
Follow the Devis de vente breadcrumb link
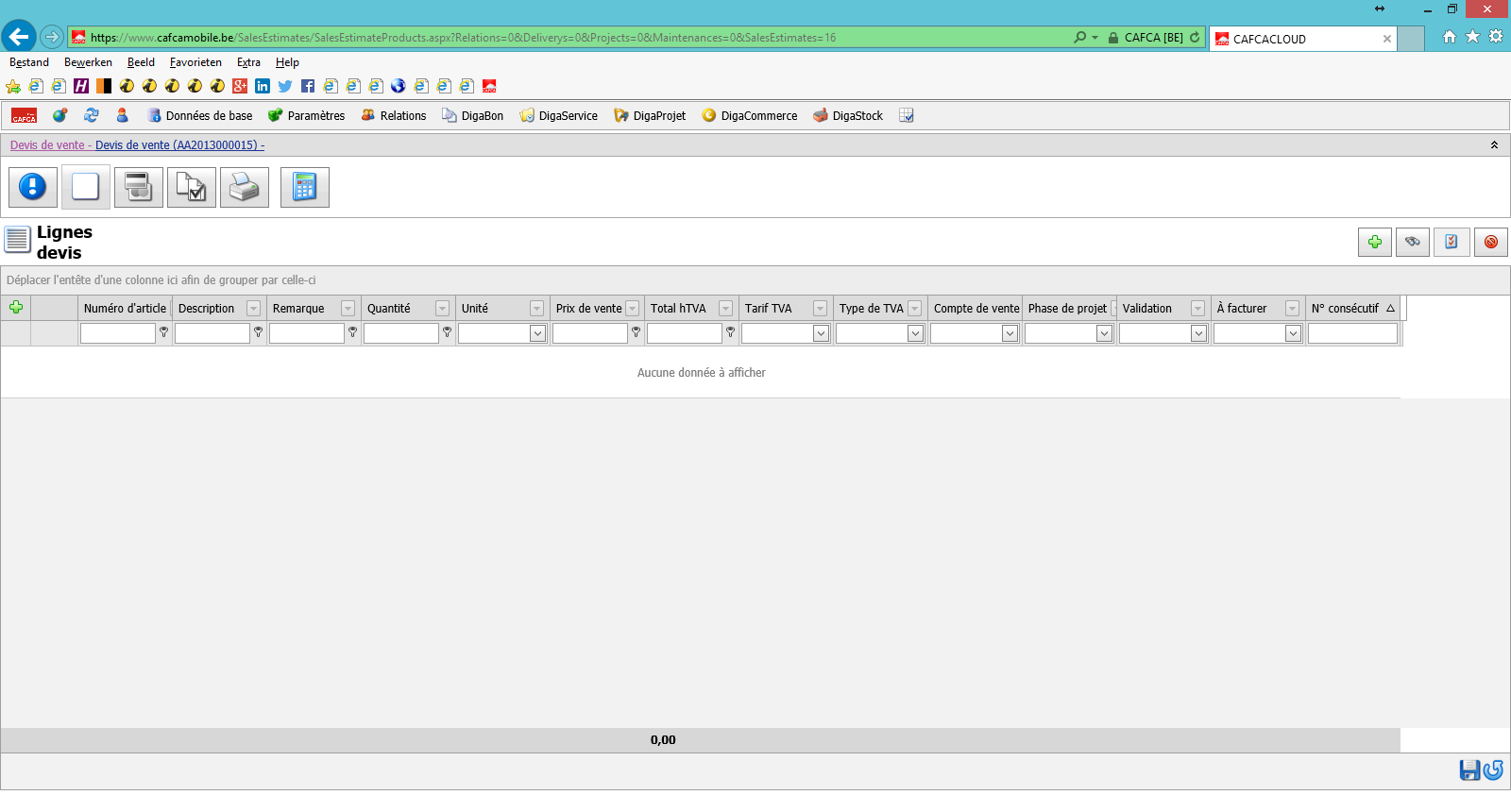(x=47, y=145)
